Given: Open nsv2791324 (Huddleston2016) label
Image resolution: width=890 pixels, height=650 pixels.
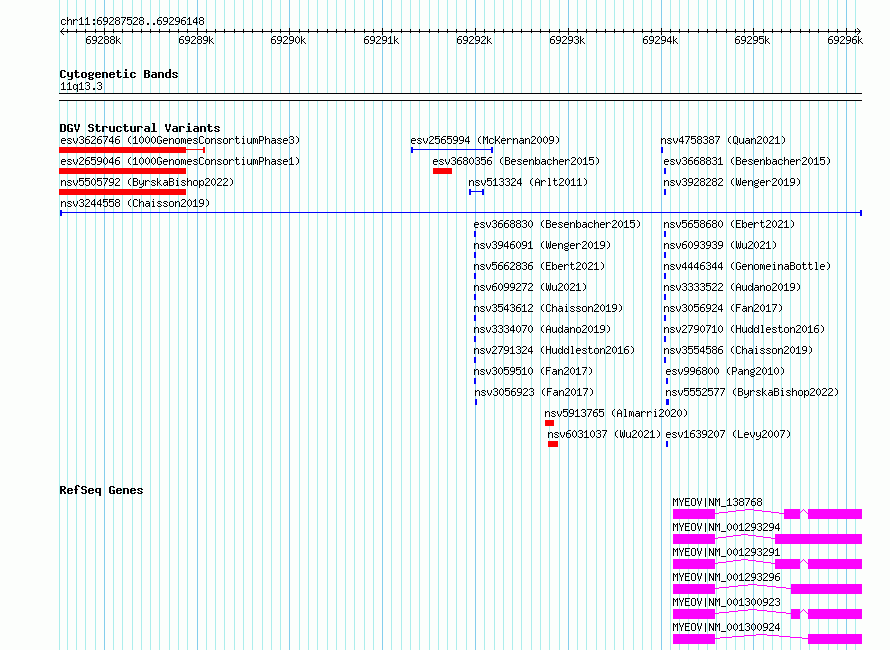Looking at the screenshot, I should click(555, 350).
